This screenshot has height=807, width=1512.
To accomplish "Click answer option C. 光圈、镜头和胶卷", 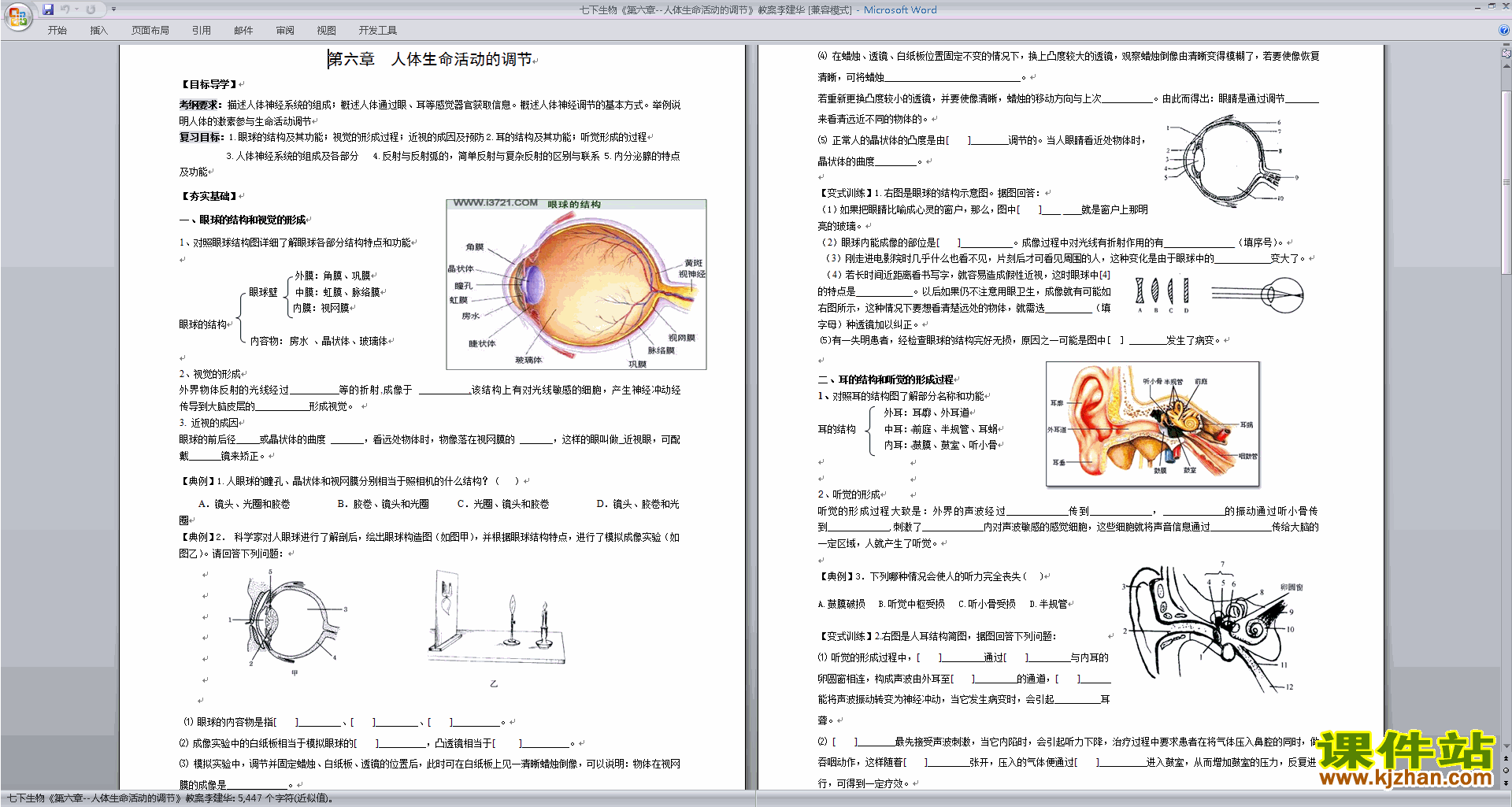I will tap(503, 504).
